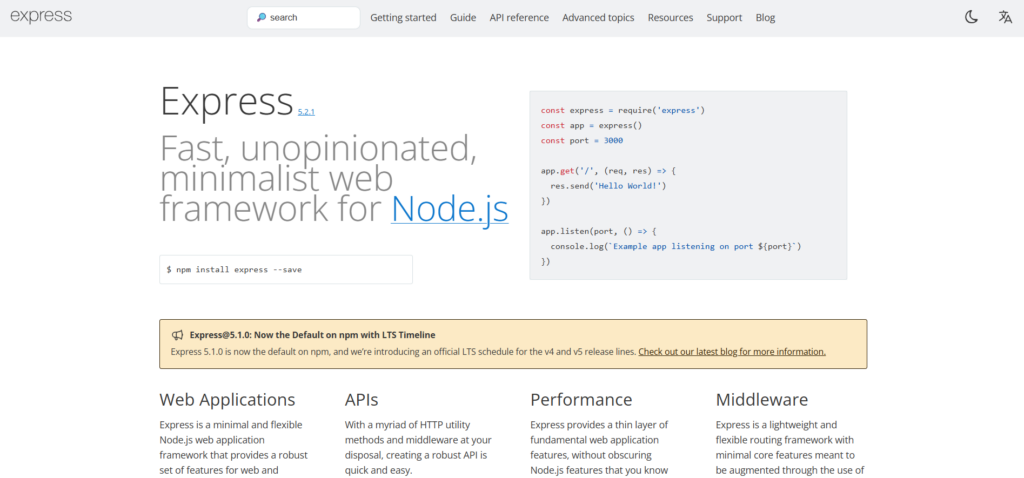Click the Hello World code example block
This screenshot has width=1024, height=478.
pos(688,185)
